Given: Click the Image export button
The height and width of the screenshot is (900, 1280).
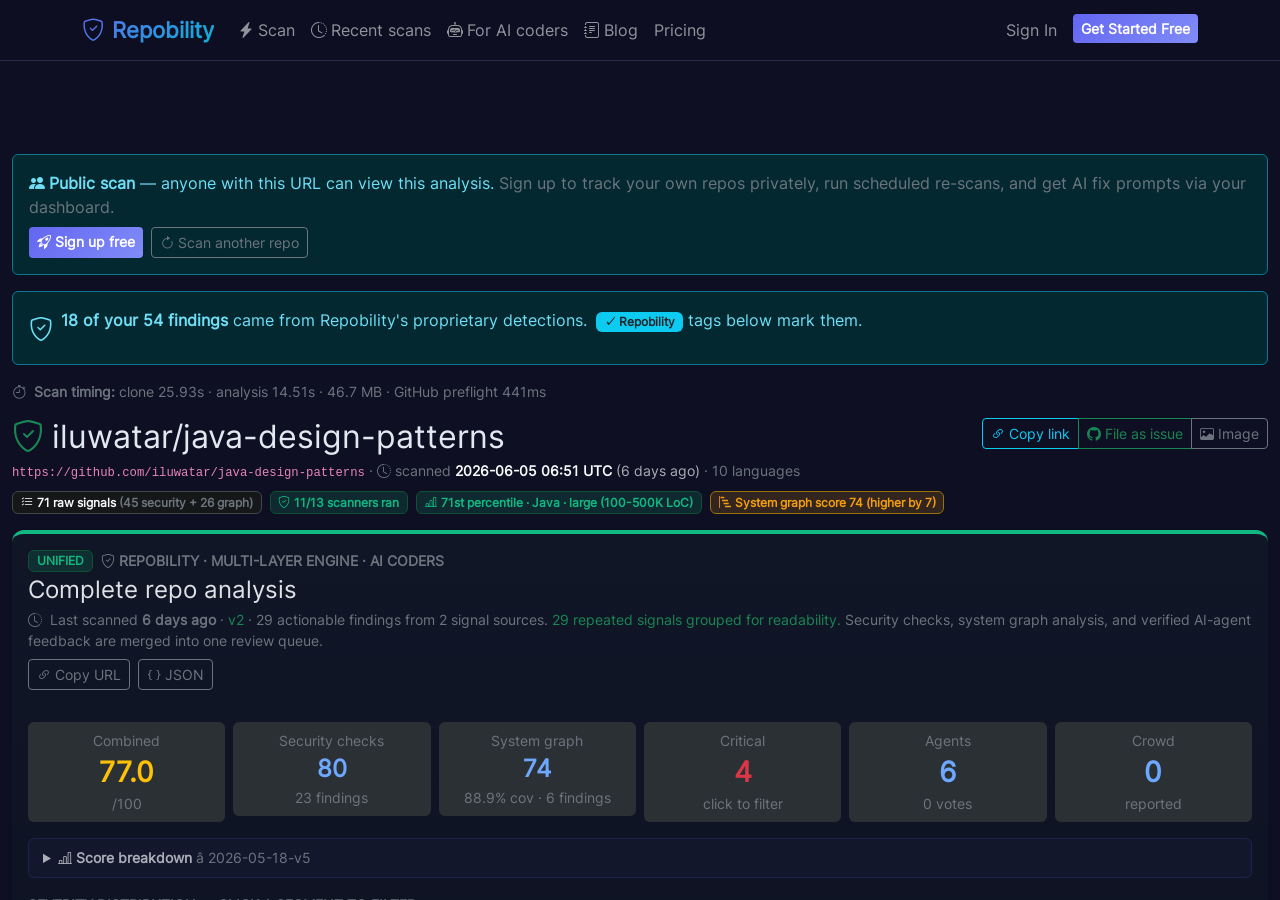Looking at the screenshot, I should [x=1229, y=433].
